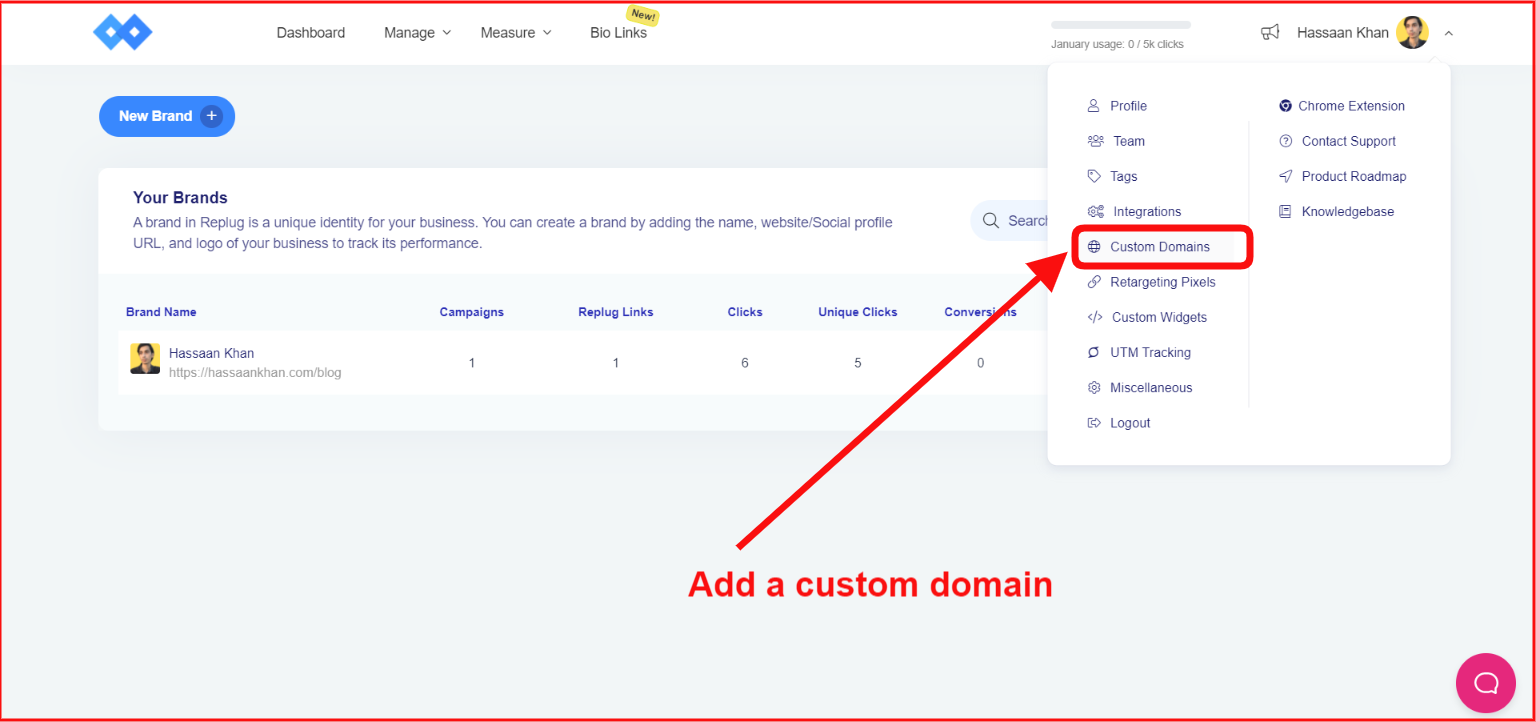Click the Replug diamond logo

[x=123, y=33]
